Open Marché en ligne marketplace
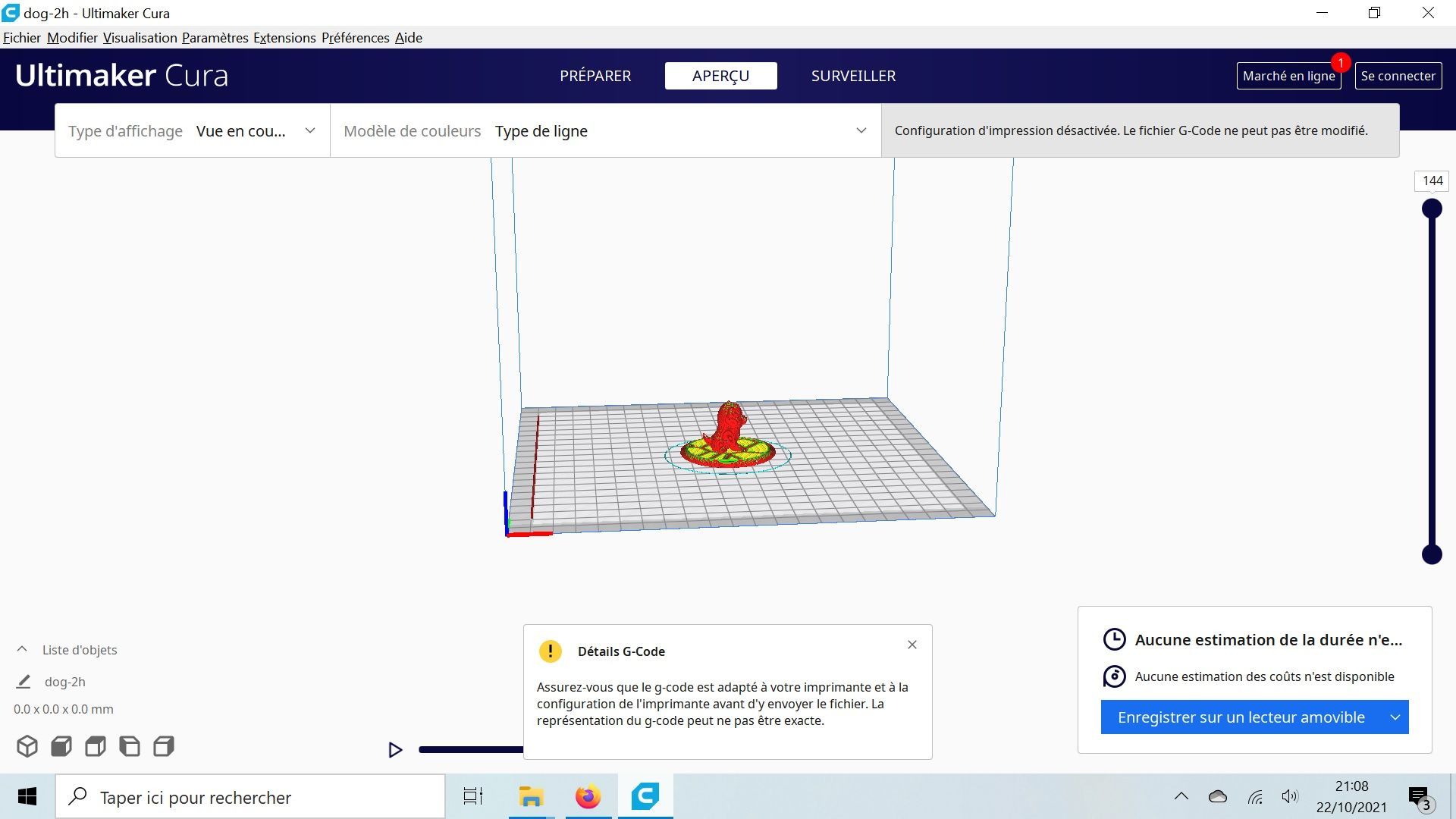This screenshot has height=819, width=1456. click(1288, 76)
